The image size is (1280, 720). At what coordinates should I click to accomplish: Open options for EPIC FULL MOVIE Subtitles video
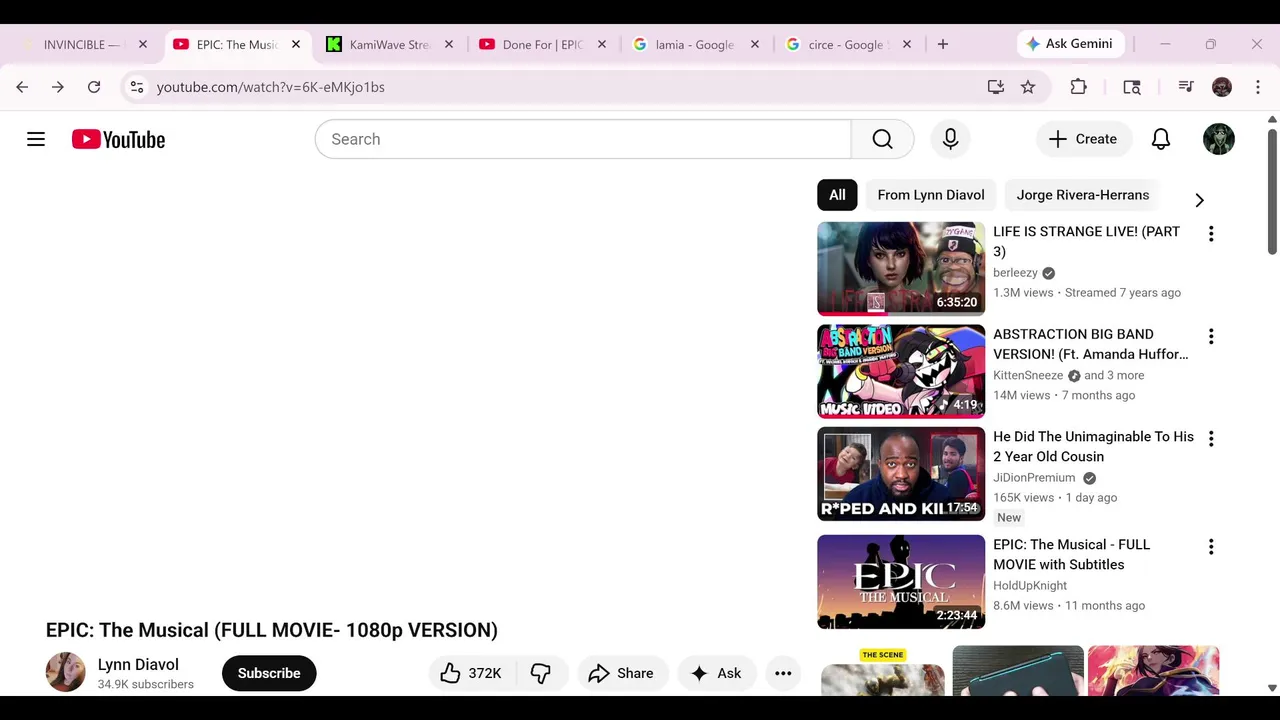coord(1211,546)
